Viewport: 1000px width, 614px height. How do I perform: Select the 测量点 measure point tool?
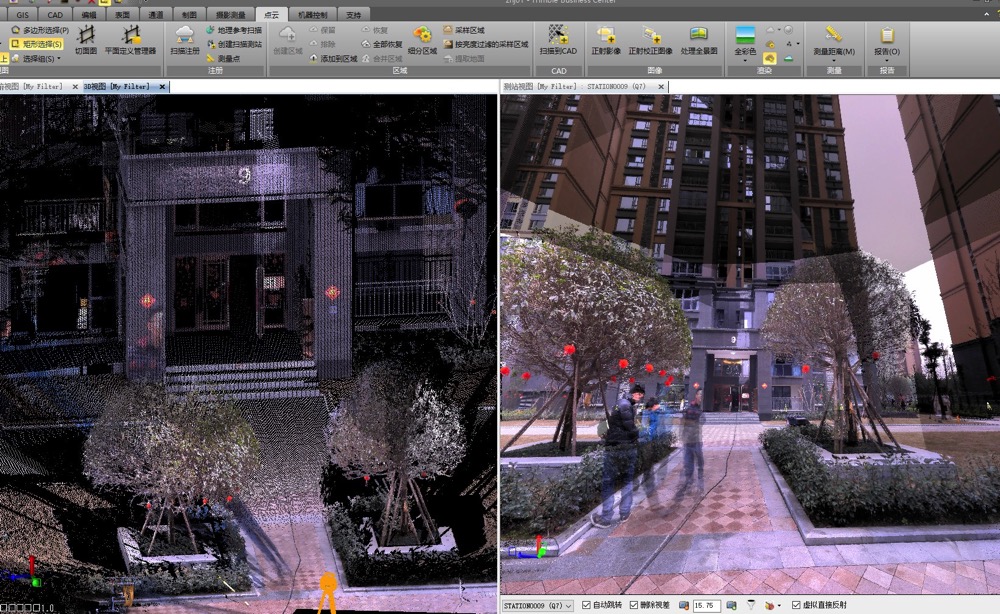pyautogui.click(x=223, y=59)
